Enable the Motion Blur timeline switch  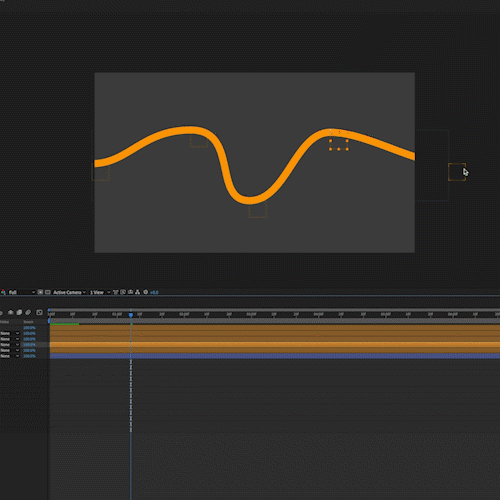click(28, 312)
